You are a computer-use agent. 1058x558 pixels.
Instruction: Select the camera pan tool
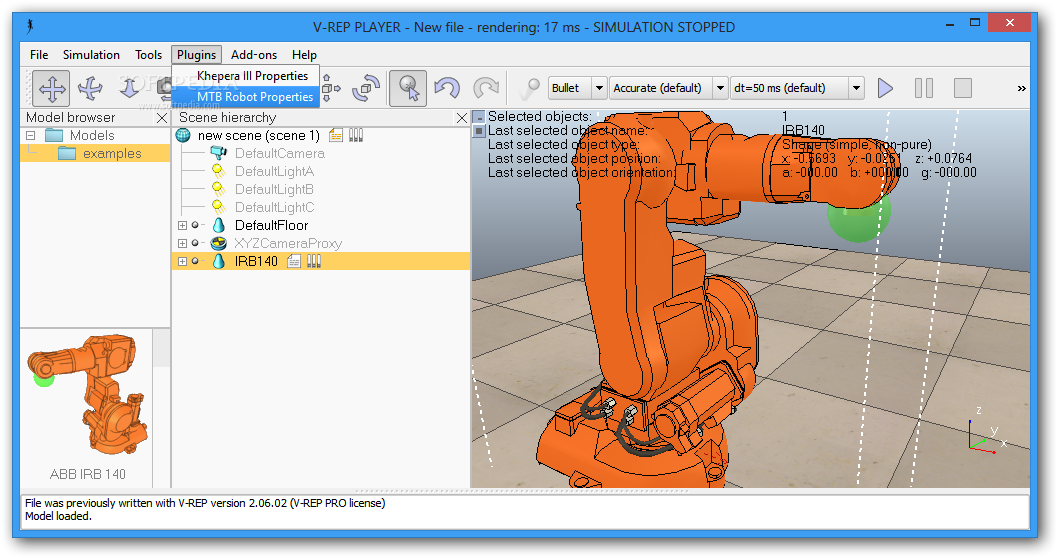pyautogui.click(x=52, y=88)
